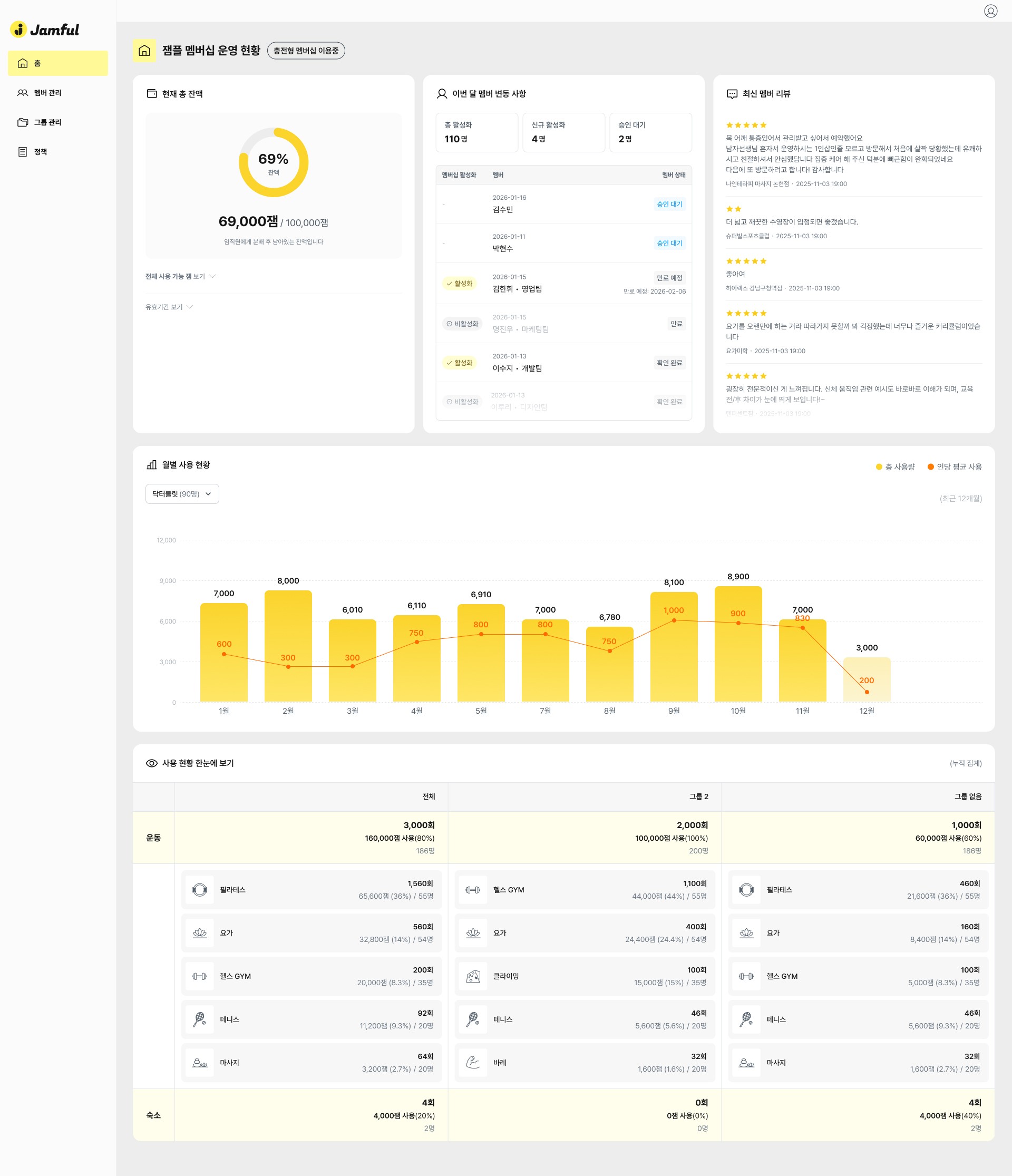Click the house icon beside the page title
This screenshot has width=1012, height=1176.
(x=144, y=51)
